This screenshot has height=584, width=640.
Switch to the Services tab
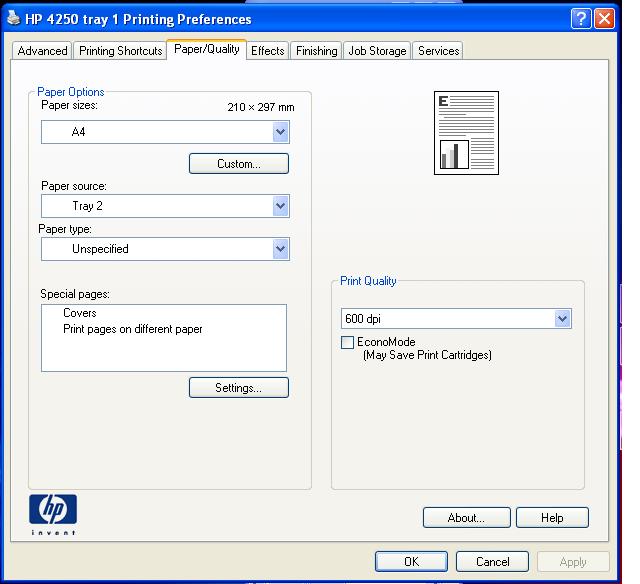[438, 51]
